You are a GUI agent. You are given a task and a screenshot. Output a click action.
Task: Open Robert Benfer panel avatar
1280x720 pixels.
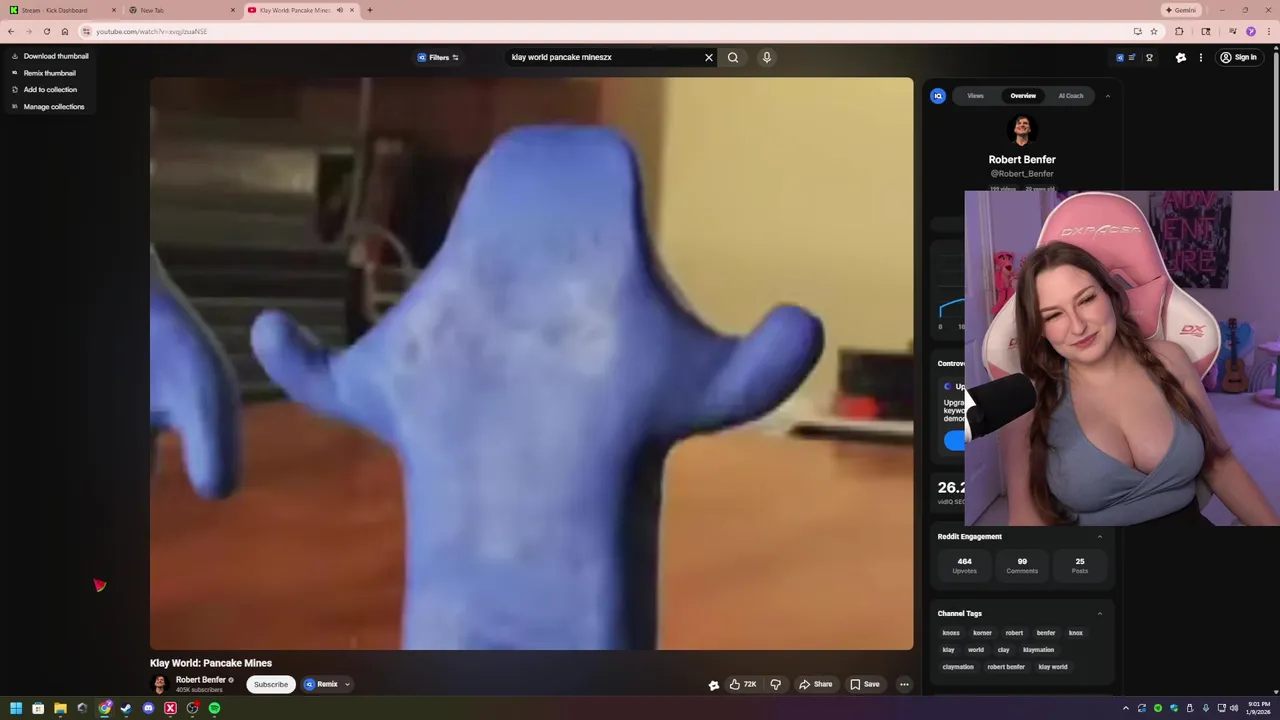click(x=1022, y=130)
